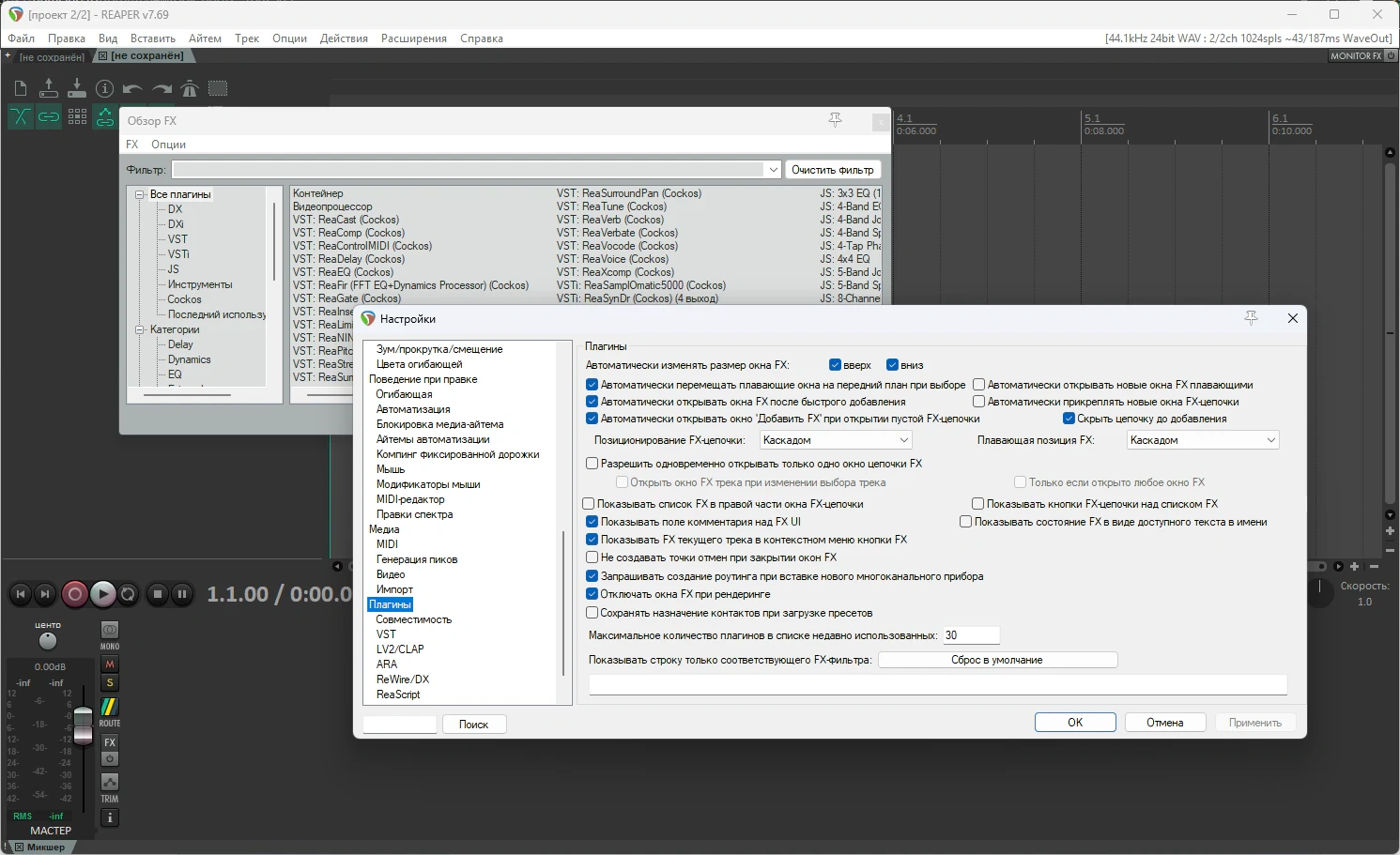Open 'Плавающая позиция FX' dropdown
Image resolution: width=1400 pixels, height=855 pixels.
[x=1203, y=440]
